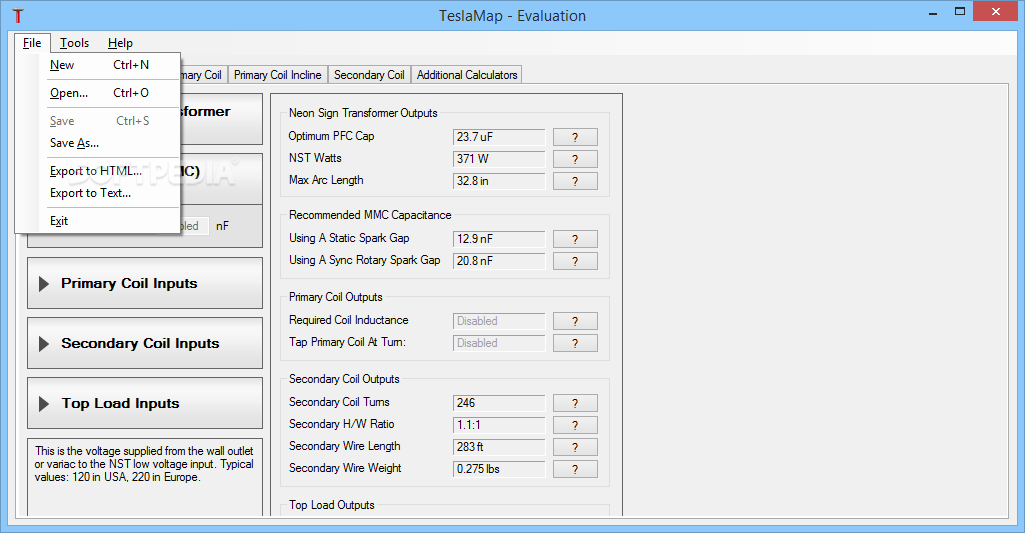
Task: Minimize the TeslaMap window
Action: (x=933, y=12)
